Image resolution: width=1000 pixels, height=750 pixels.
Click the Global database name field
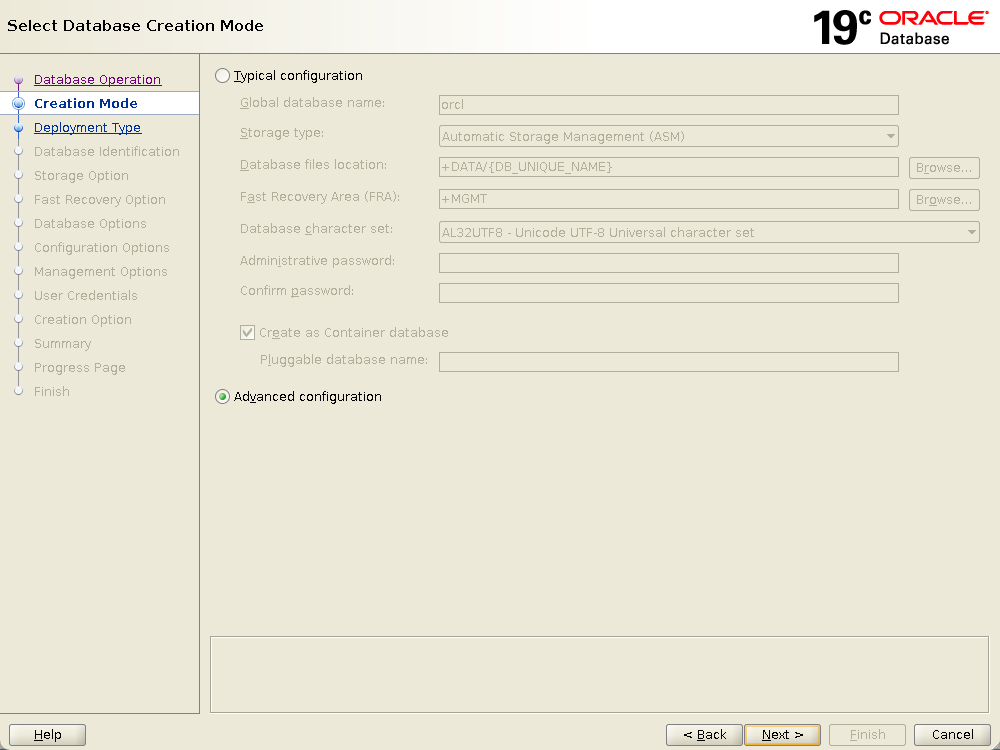point(668,105)
